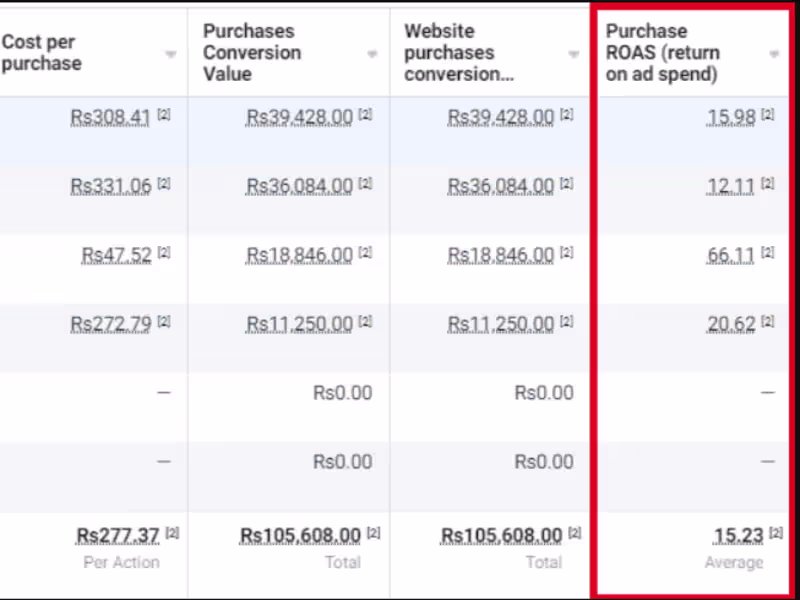Click the footnote marker next to 12.11
The image size is (800, 600).
point(768,184)
